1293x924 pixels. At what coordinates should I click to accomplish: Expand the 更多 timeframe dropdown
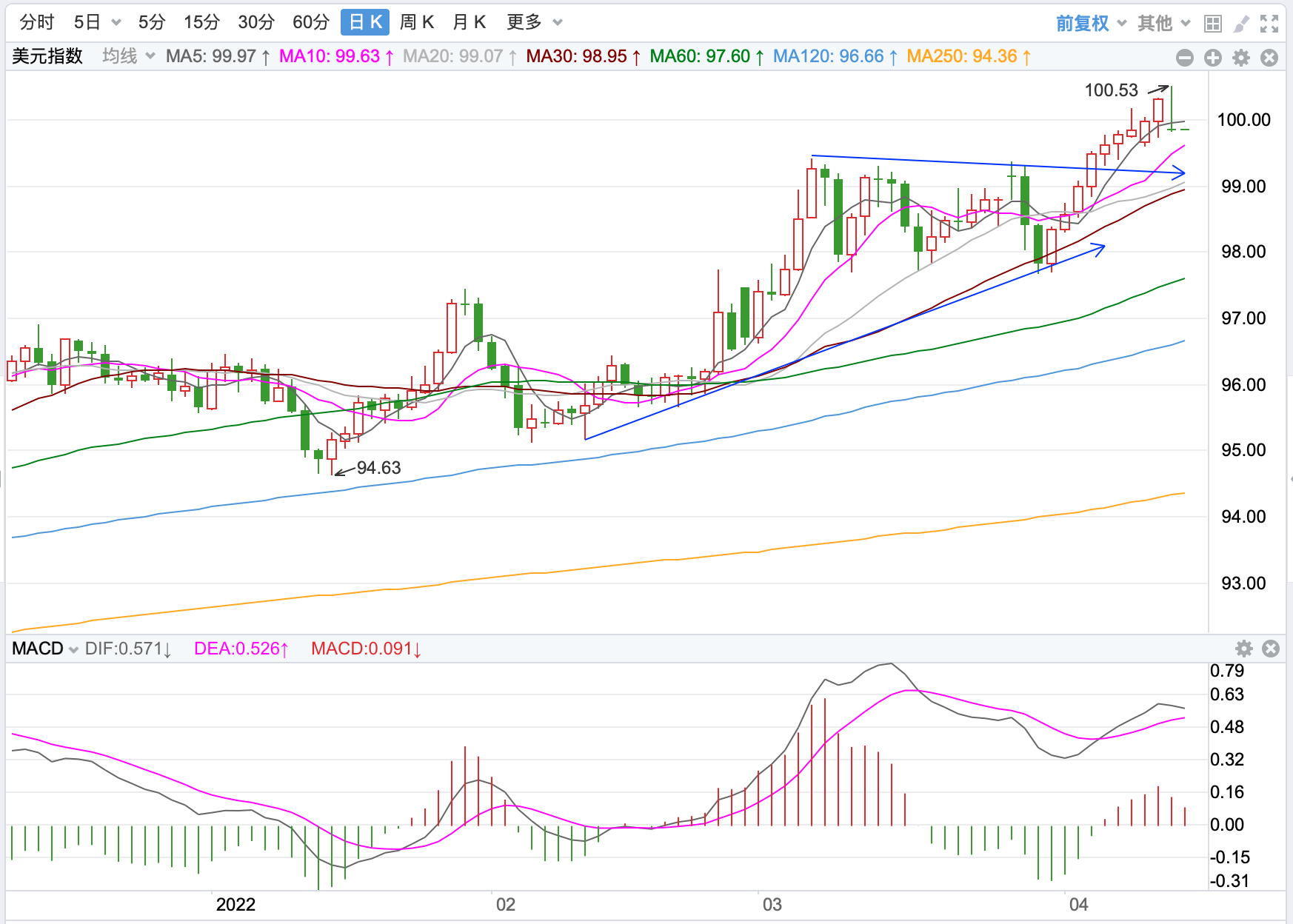click(x=534, y=22)
